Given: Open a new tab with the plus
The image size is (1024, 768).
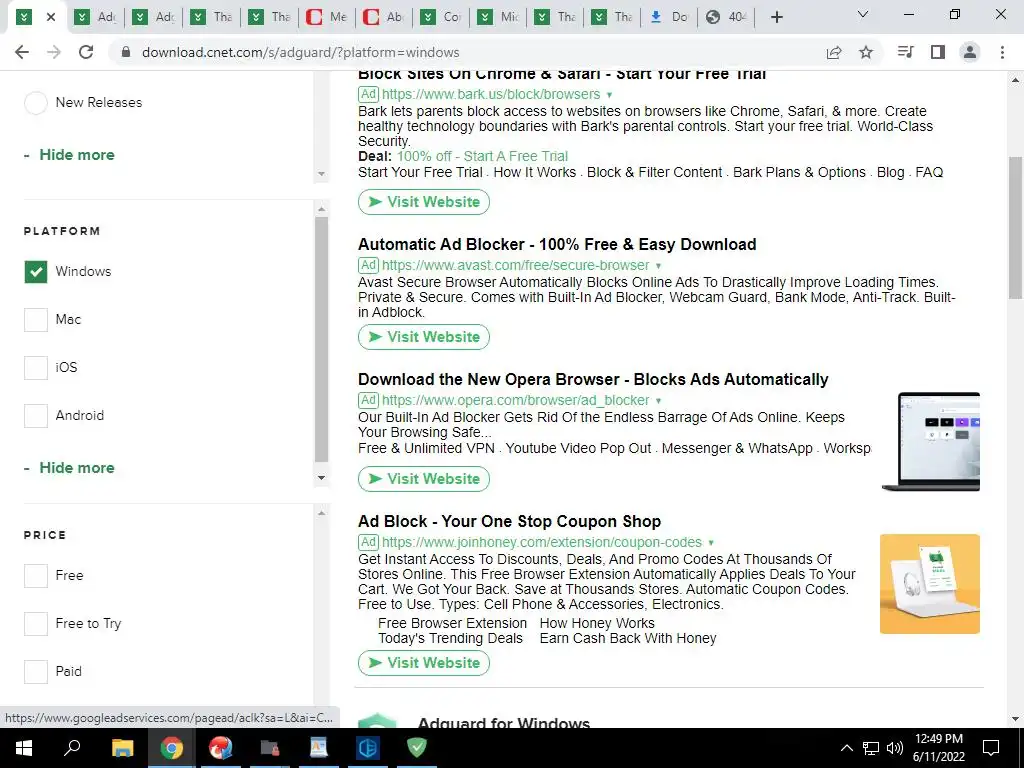Looking at the screenshot, I should click(776, 17).
